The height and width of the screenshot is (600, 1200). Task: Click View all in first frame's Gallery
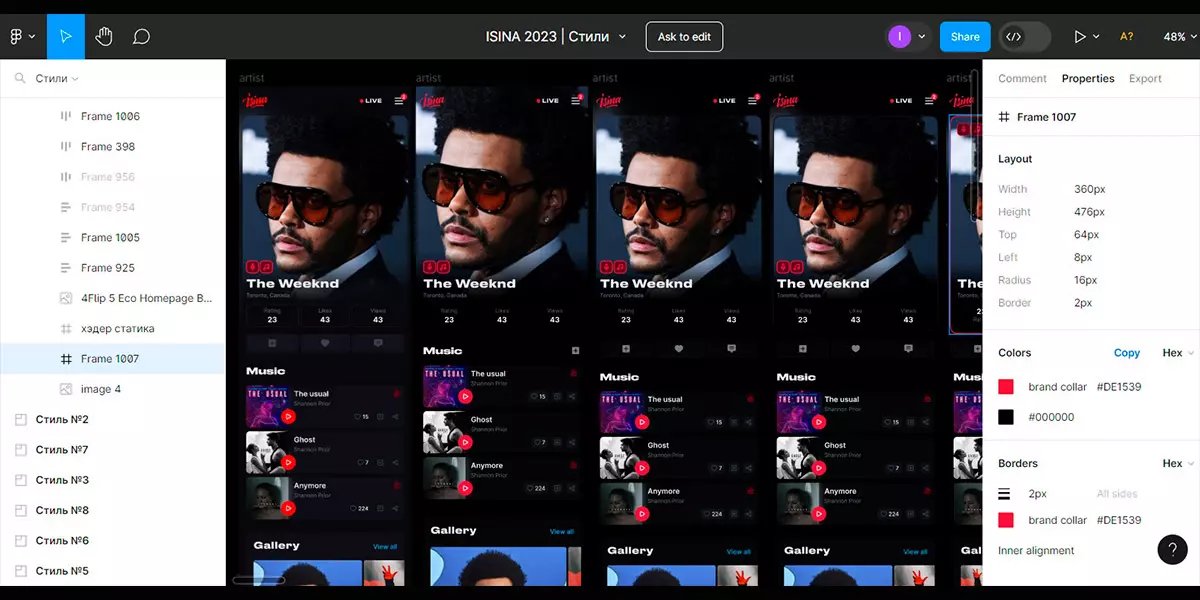tap(385, 547)
